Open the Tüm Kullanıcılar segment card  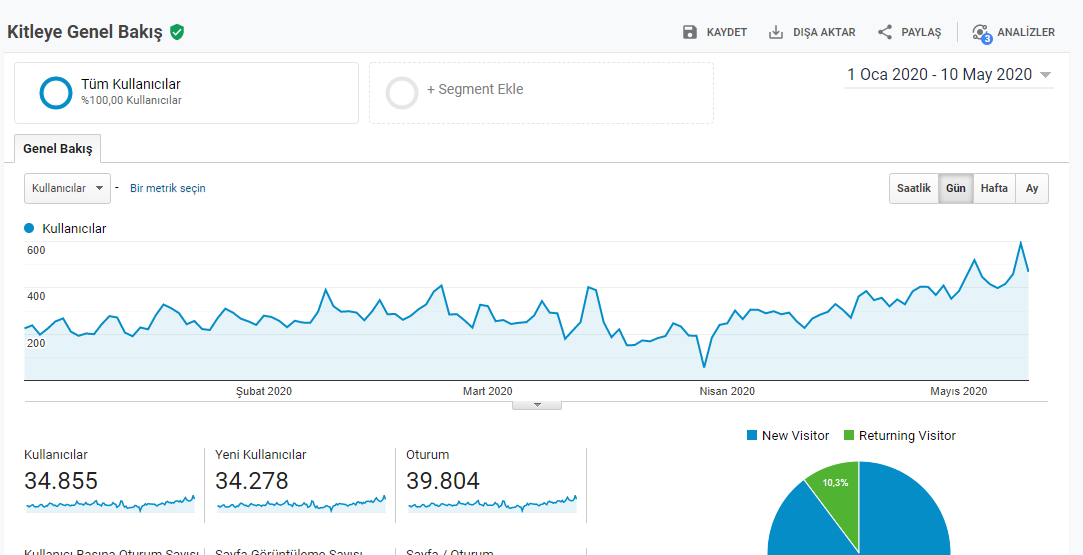[186, 93]
